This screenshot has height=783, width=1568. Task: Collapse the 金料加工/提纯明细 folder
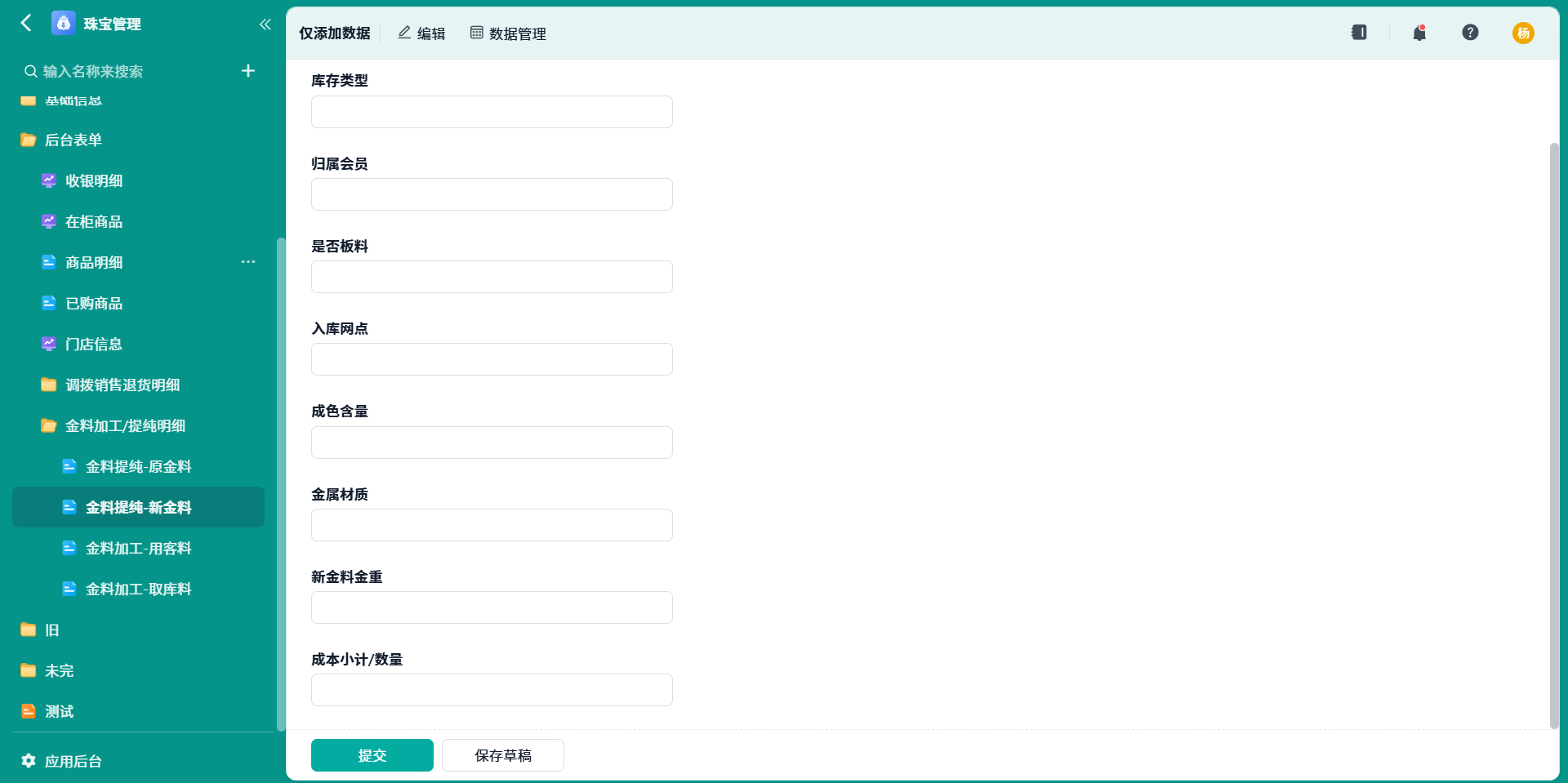49,425
